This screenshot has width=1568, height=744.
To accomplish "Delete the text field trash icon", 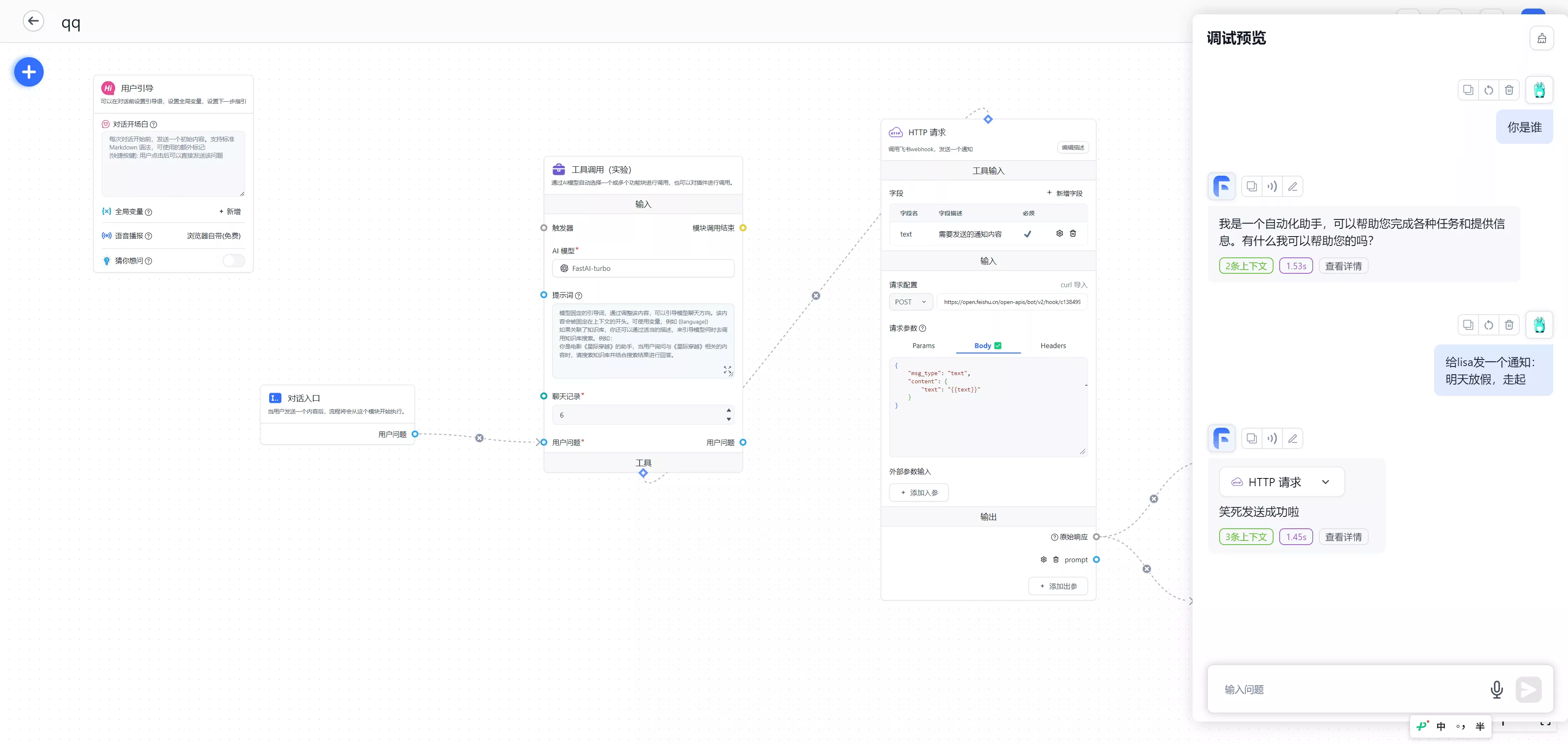I will click(x=1073, y=234).
